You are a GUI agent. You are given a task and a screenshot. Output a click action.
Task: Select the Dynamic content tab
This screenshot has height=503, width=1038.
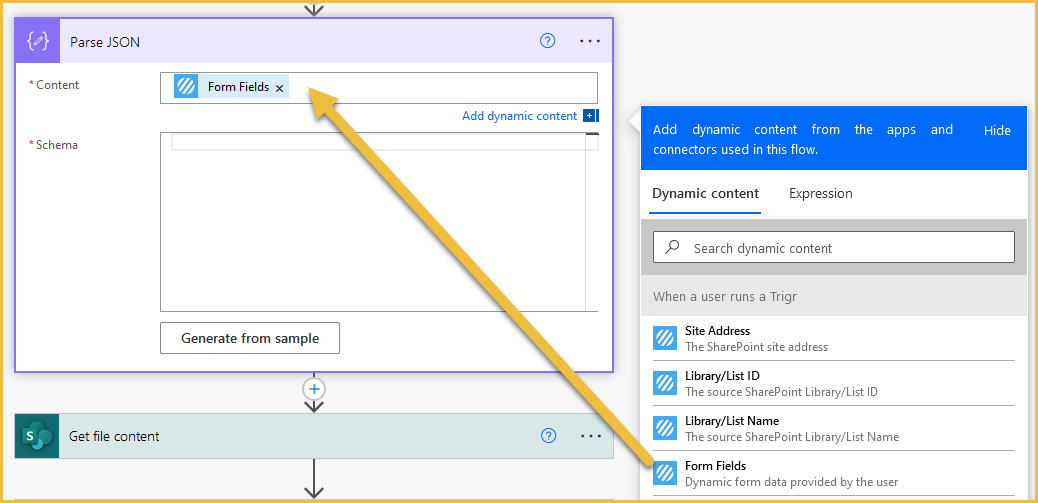706,193
